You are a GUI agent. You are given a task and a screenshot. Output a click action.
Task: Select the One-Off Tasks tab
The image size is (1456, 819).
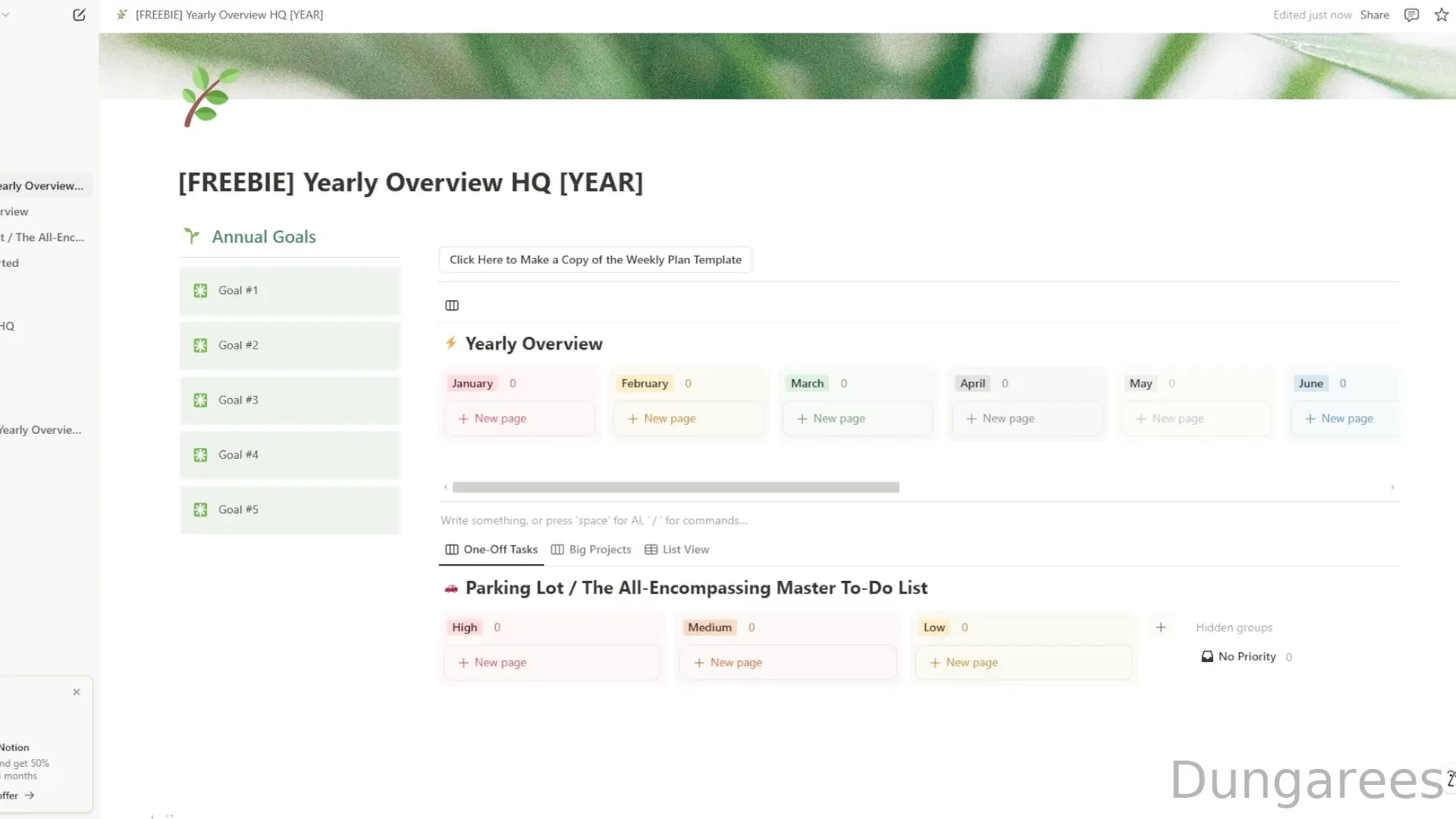click(491, 550)
